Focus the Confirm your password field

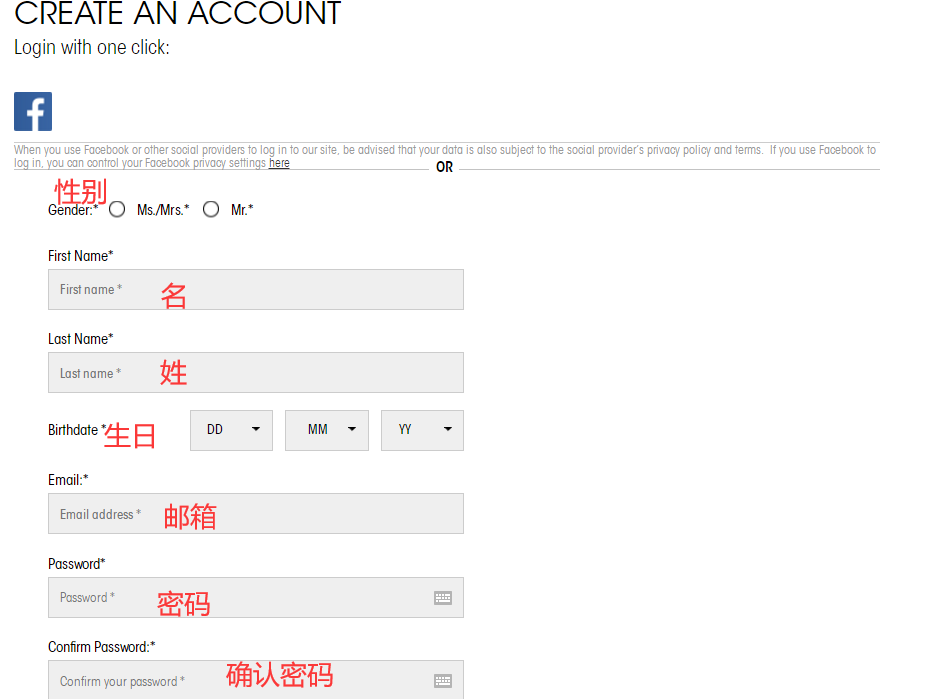click(256, 680)
